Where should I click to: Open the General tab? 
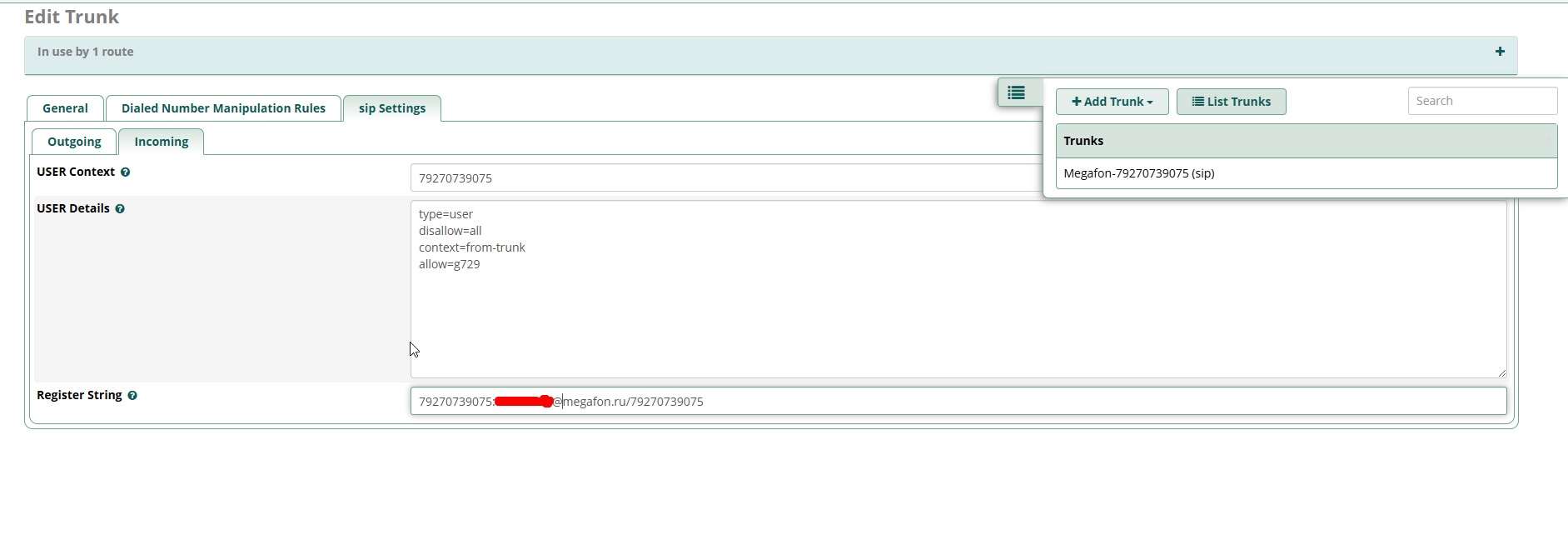coord(65,108)
